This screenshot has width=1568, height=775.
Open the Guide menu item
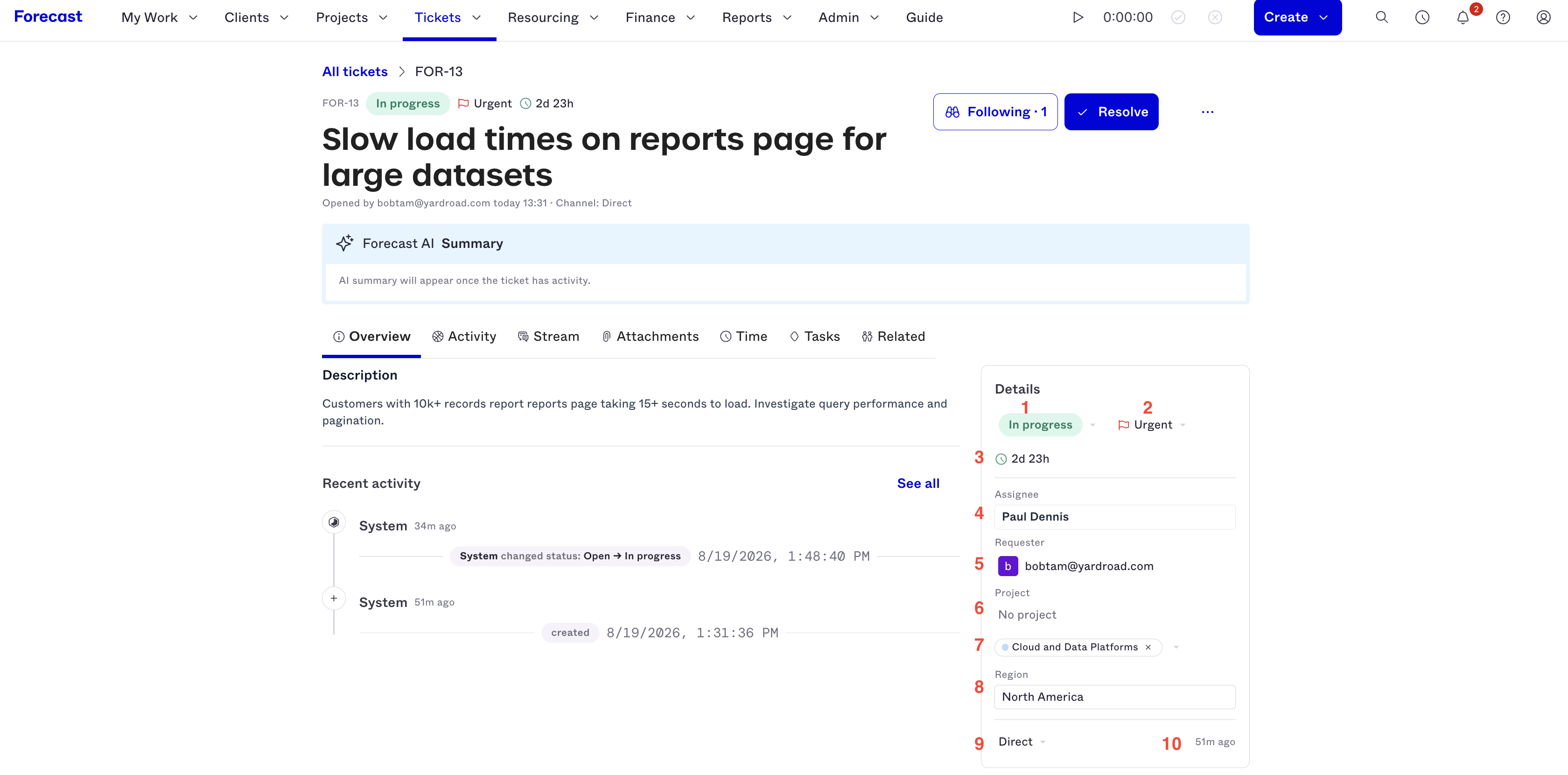coord(924,18)
